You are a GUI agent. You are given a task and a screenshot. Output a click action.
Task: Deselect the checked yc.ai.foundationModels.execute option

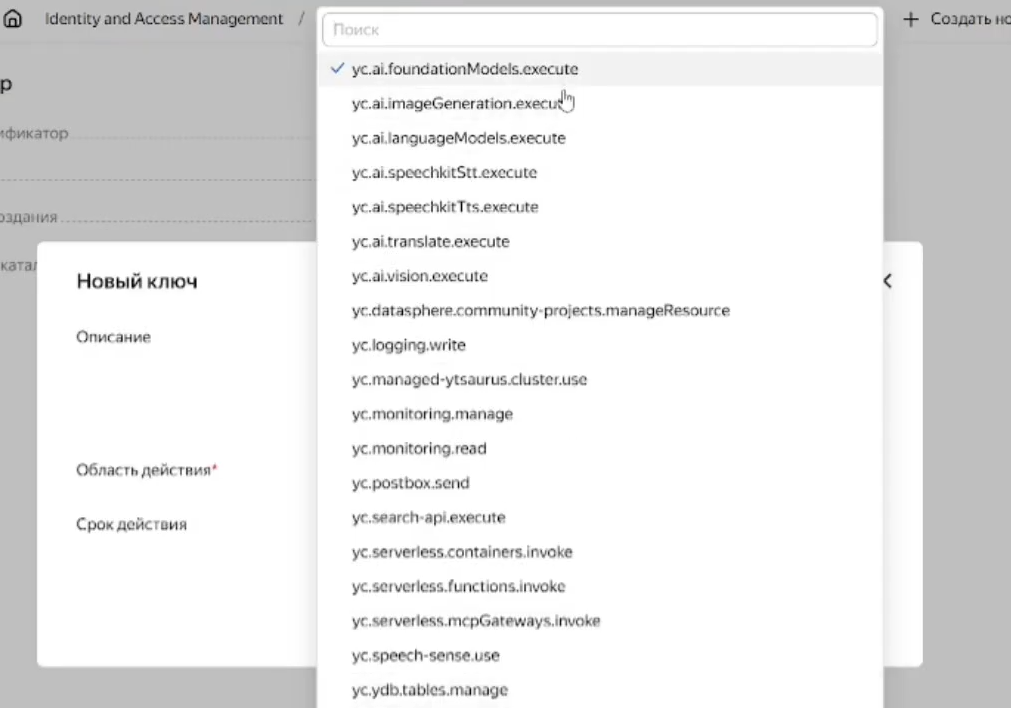tap(465, 70)
